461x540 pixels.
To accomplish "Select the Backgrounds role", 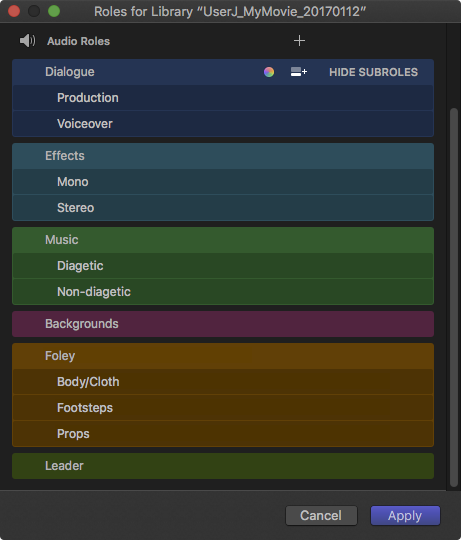I will tap(223, 324).
